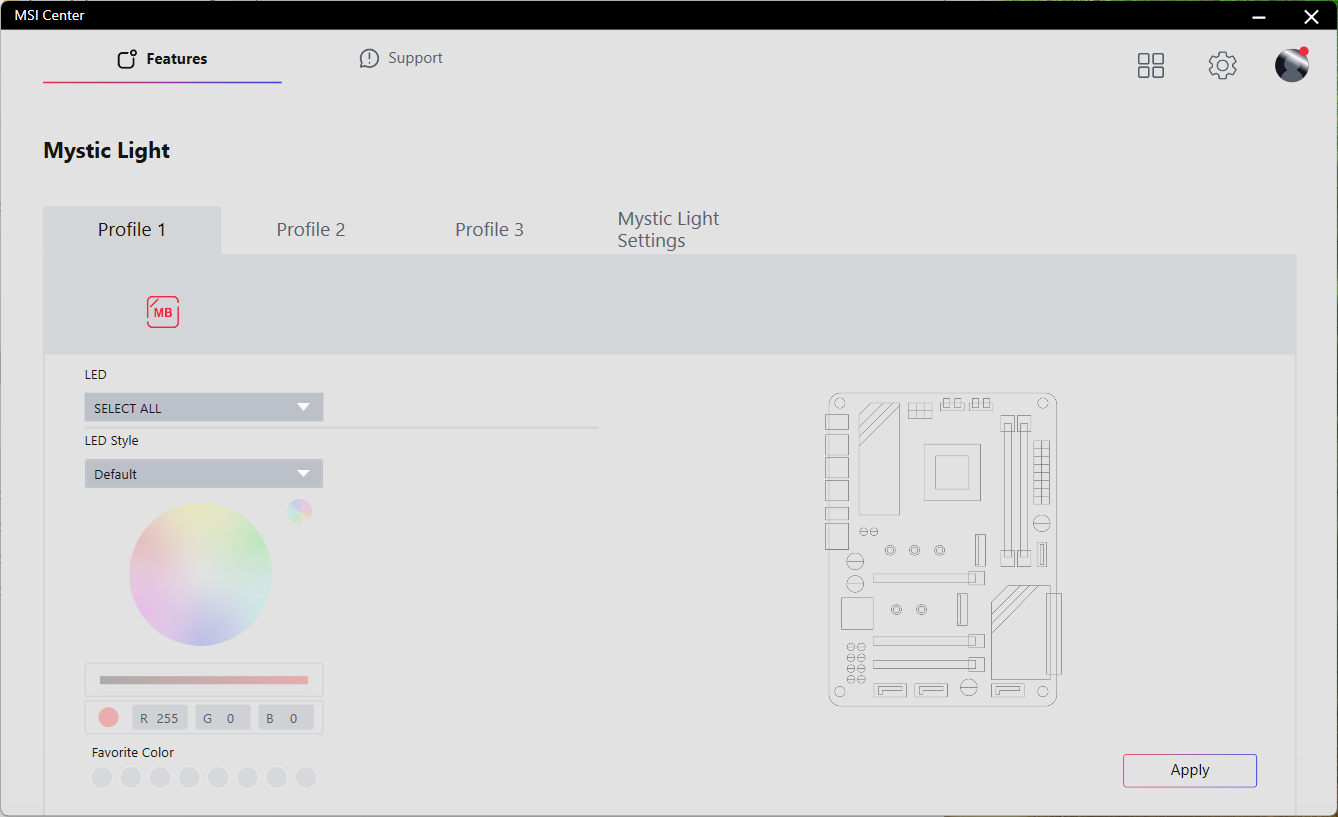Viewport: 1338px width, 817px height.
Task: Click the brightness slider bar
Action: tap(204, 680)
